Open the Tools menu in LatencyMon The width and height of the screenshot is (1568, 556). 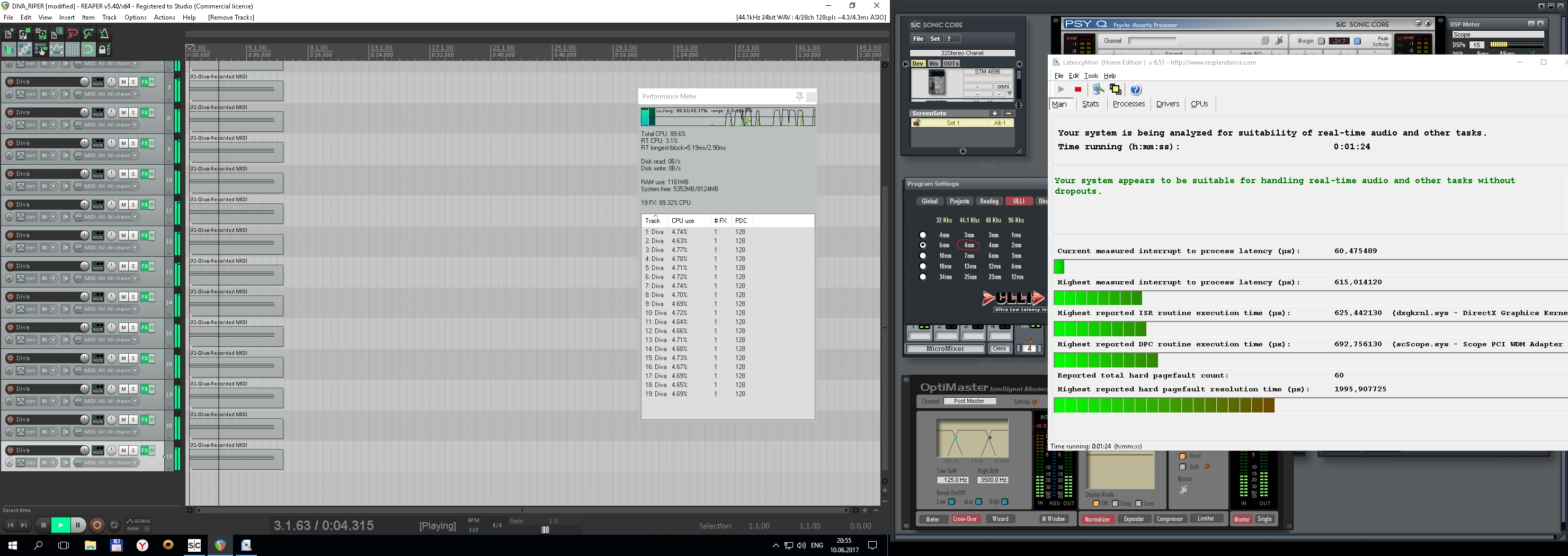pos(1091,76)
